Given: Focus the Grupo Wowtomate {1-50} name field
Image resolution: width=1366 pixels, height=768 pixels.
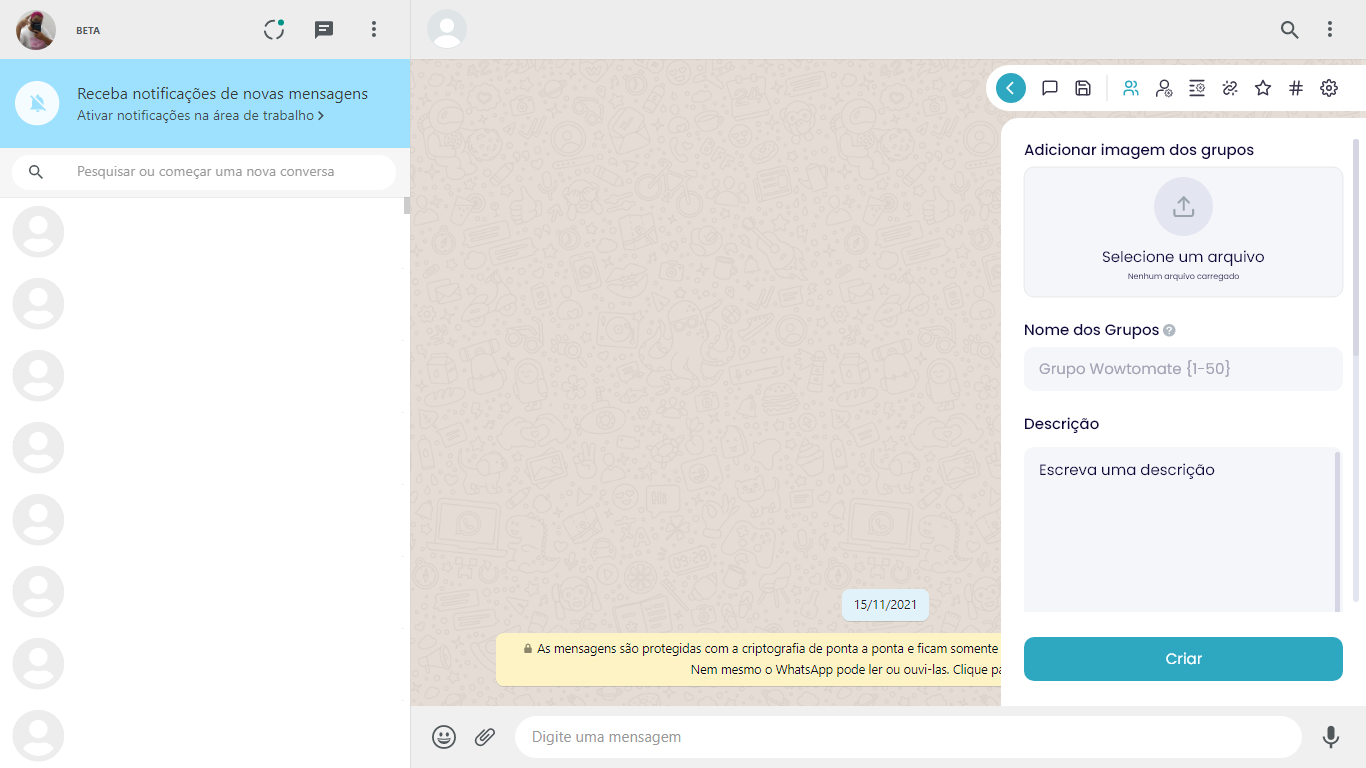Looking at the screenshot, I should click(x=1183, y=369).
